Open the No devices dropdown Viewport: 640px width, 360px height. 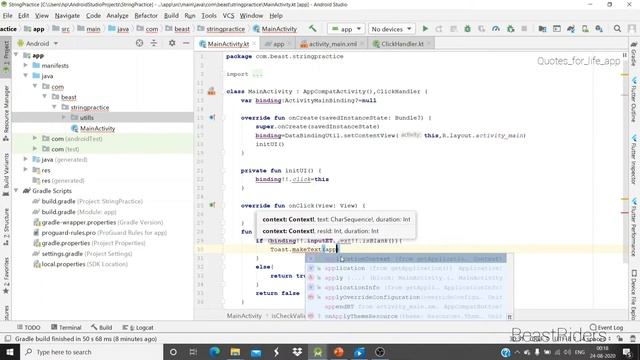[391, 29]
